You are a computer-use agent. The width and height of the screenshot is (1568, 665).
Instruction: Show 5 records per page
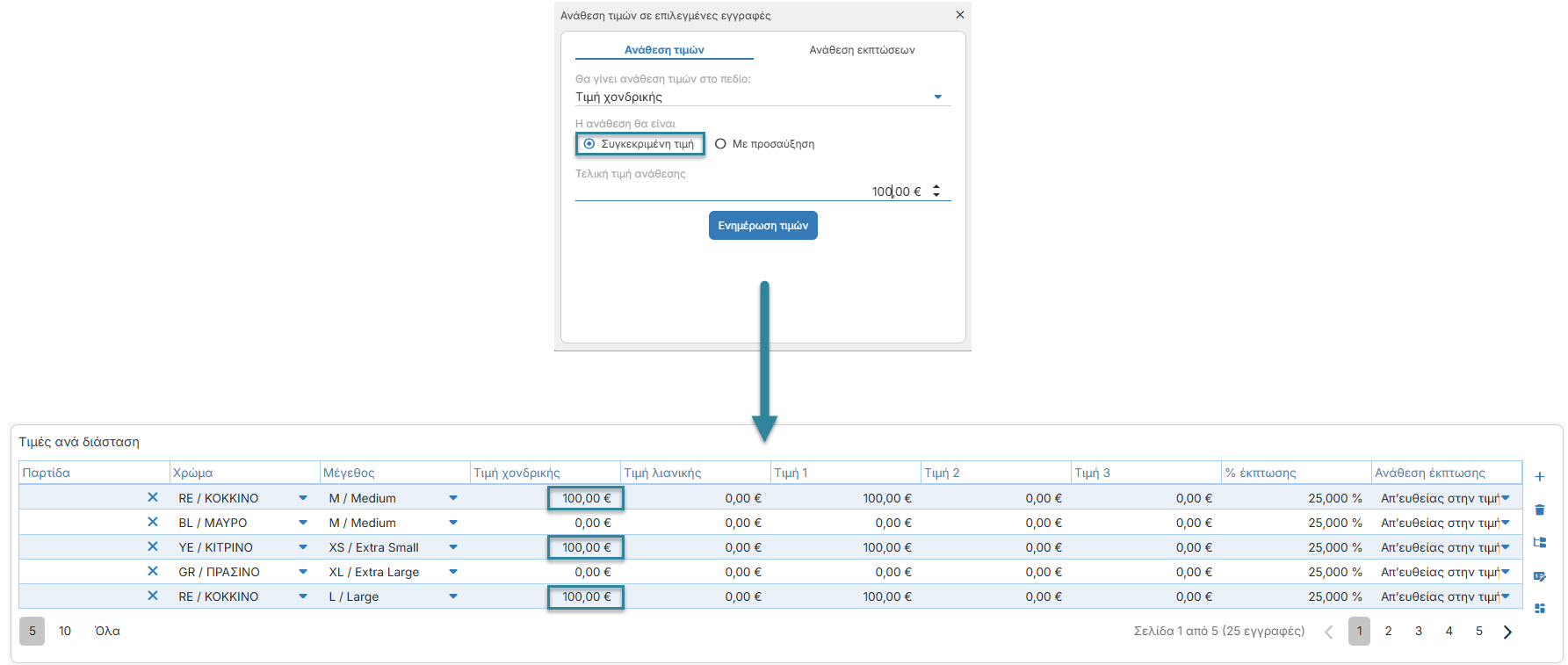tap(33, 631)
